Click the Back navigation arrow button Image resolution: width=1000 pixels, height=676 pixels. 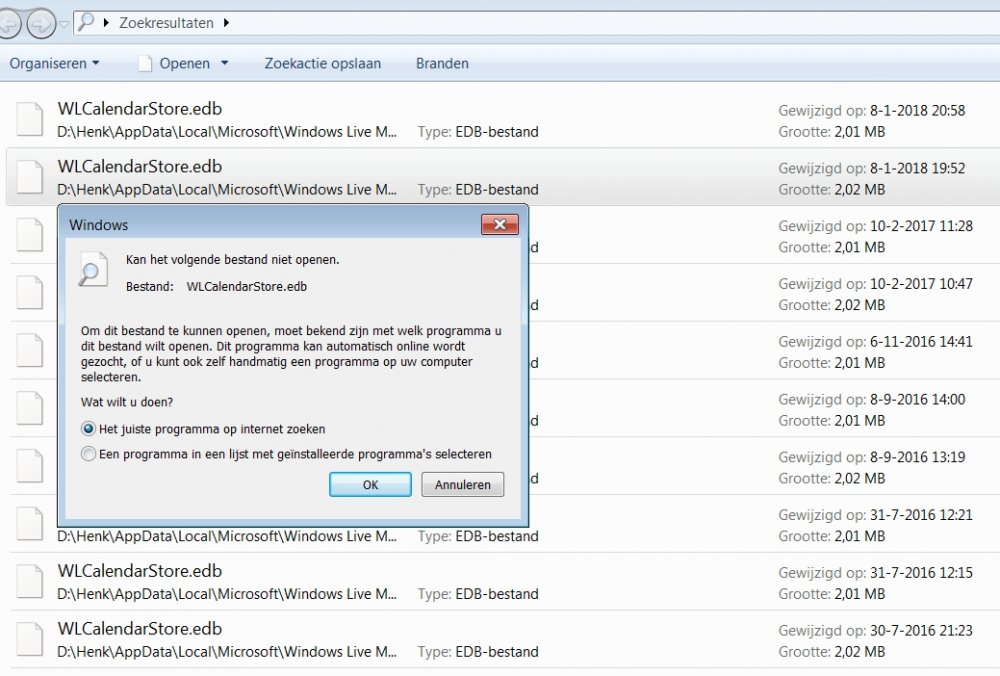click(x=9, y=24)
